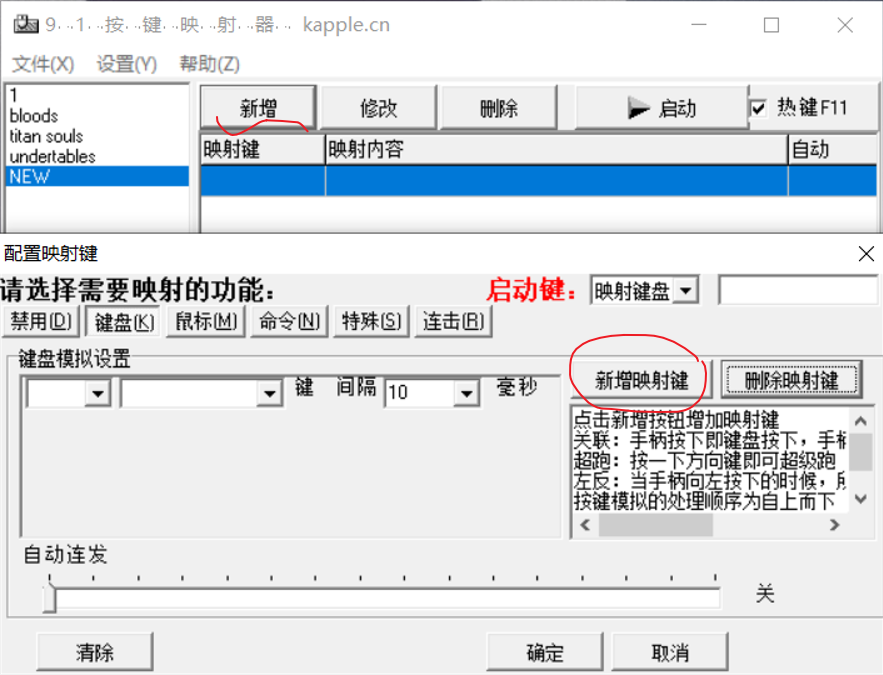
Task: Click the 自动 column header
Action: tap(832, 149)
